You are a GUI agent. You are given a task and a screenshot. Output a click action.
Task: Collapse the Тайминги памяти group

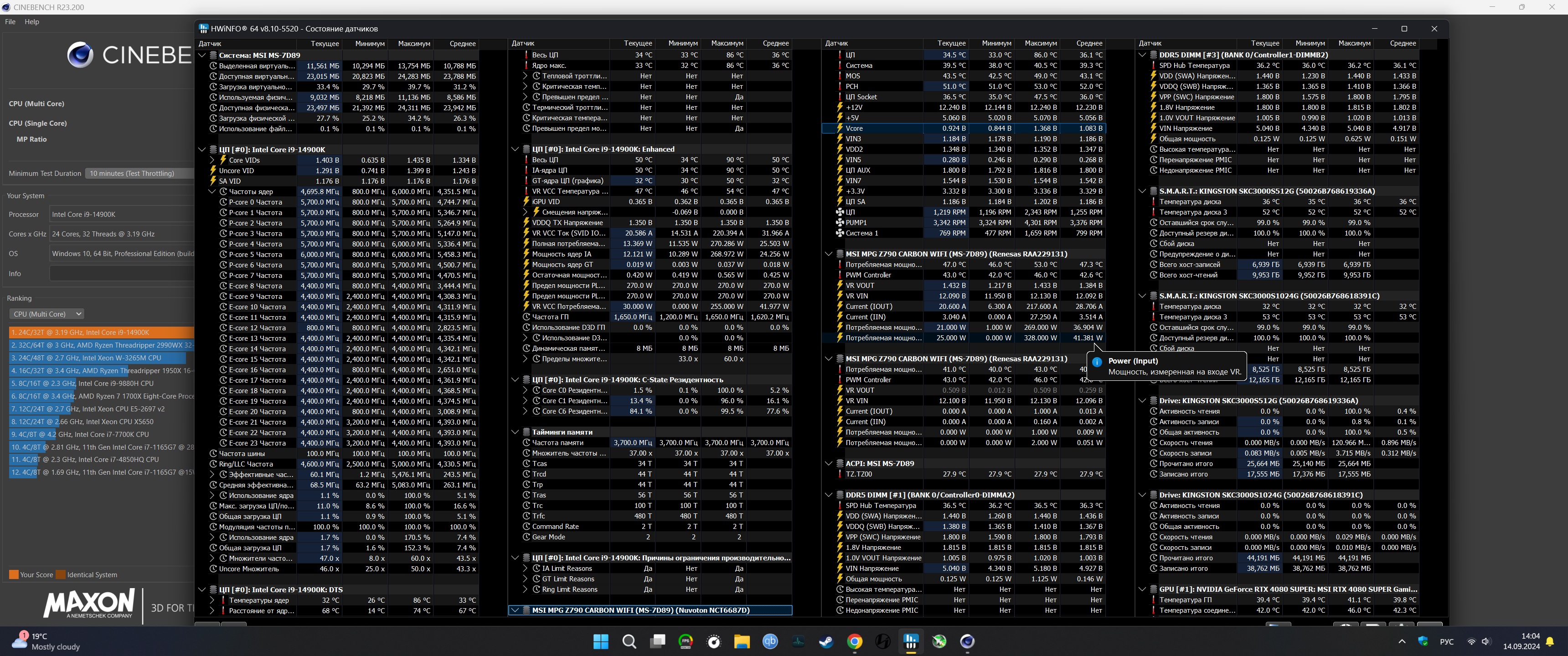(x=515, y=432)
